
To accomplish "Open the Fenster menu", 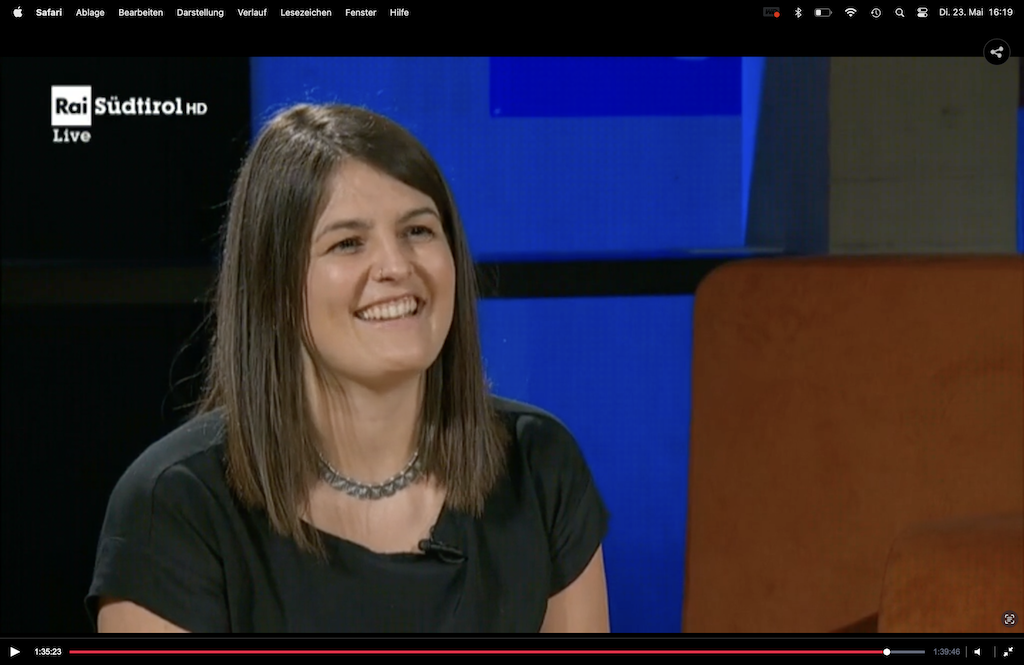I will tap(360, 12).
